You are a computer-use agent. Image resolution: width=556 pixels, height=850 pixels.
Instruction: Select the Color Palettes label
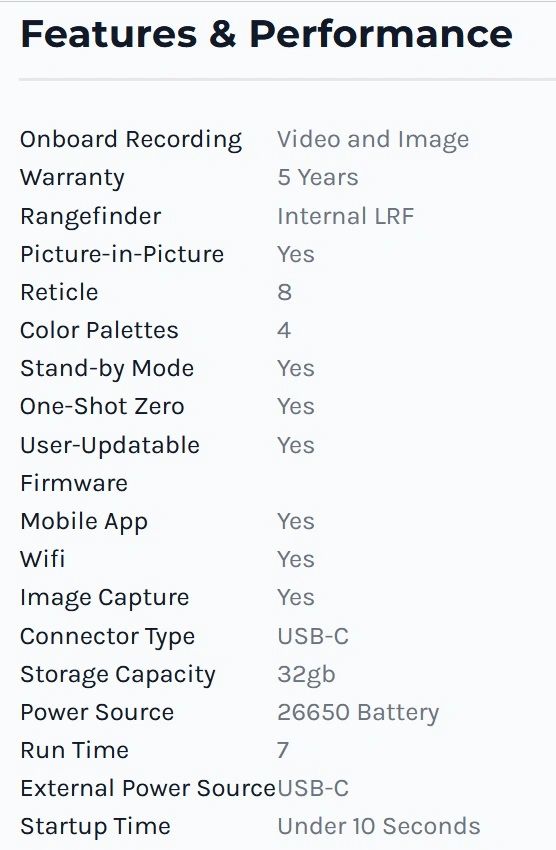pos(99,330)
